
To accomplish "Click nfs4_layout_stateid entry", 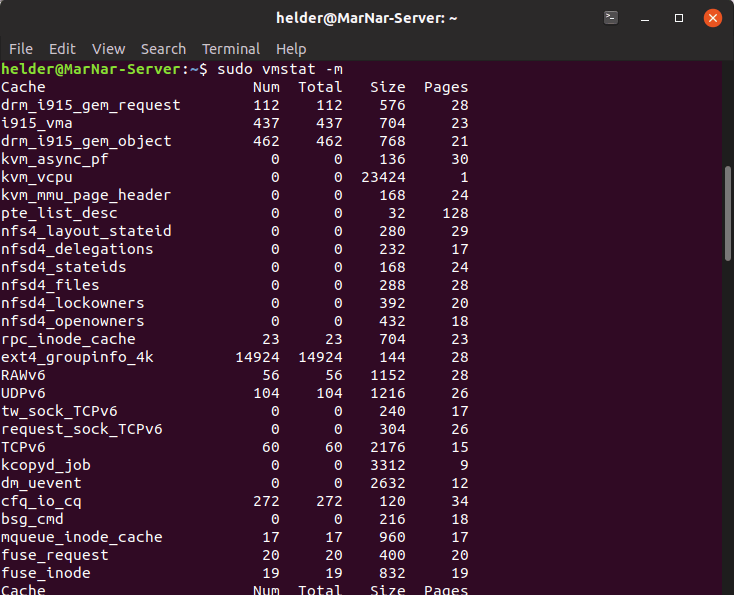I will point(86,231).
